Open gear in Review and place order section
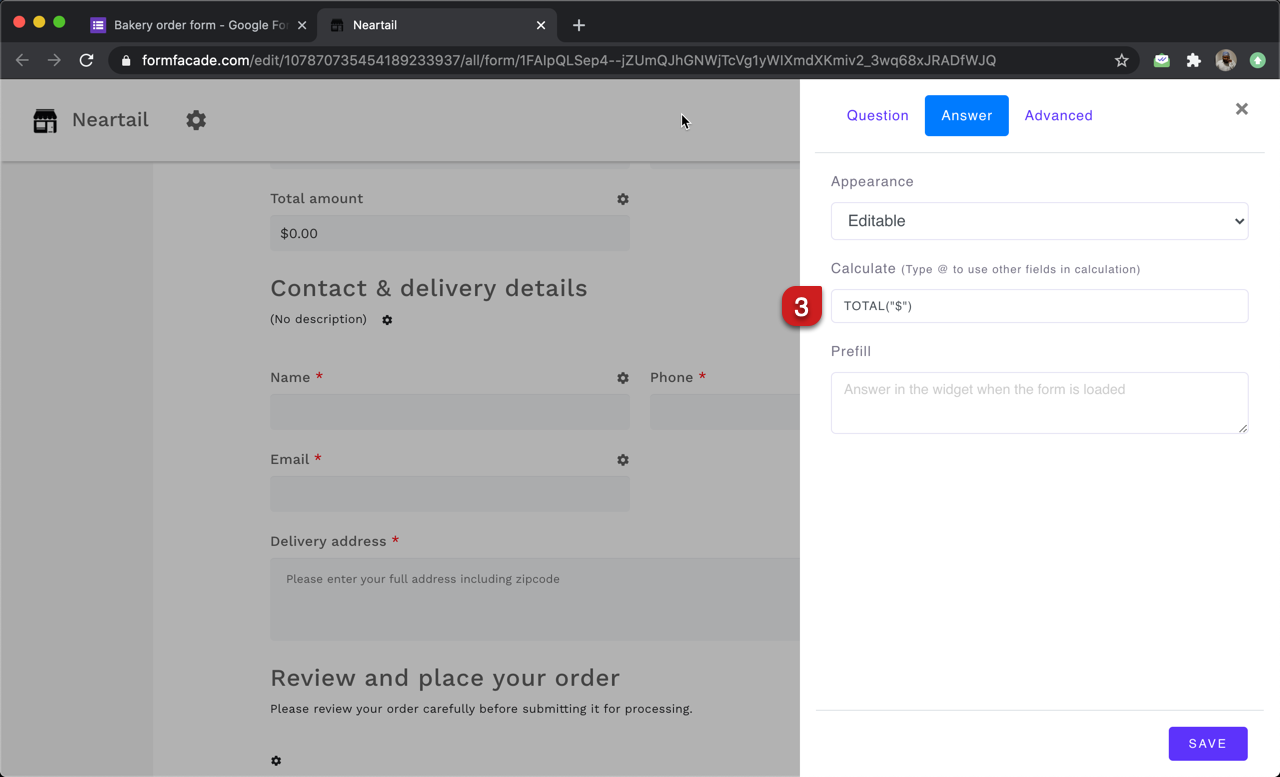 tap(276, 761)
